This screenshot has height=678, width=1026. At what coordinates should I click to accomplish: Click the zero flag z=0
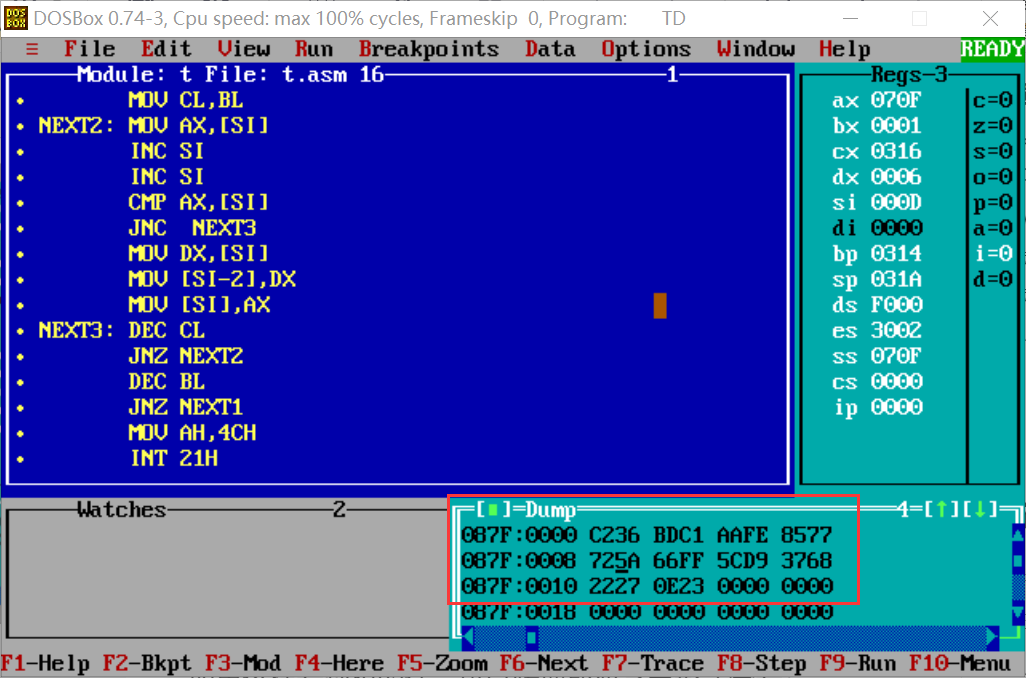pyautogui.click(x=992, y=126)
